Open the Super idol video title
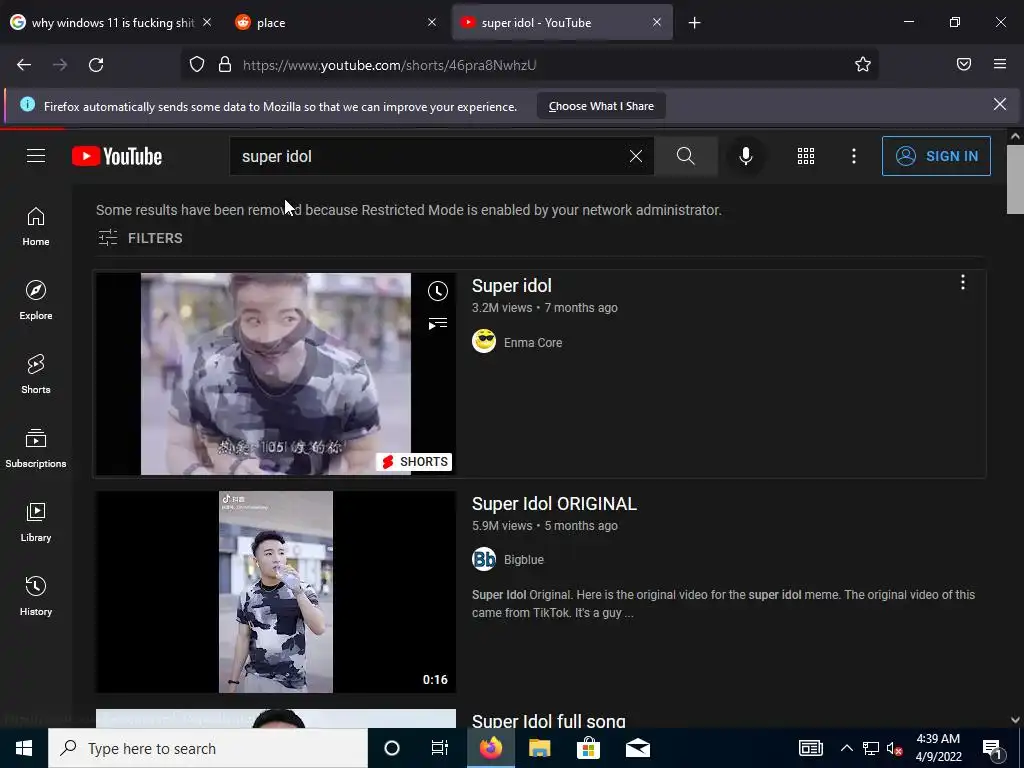Screen dimensions: 1024x768 [512, 286]
